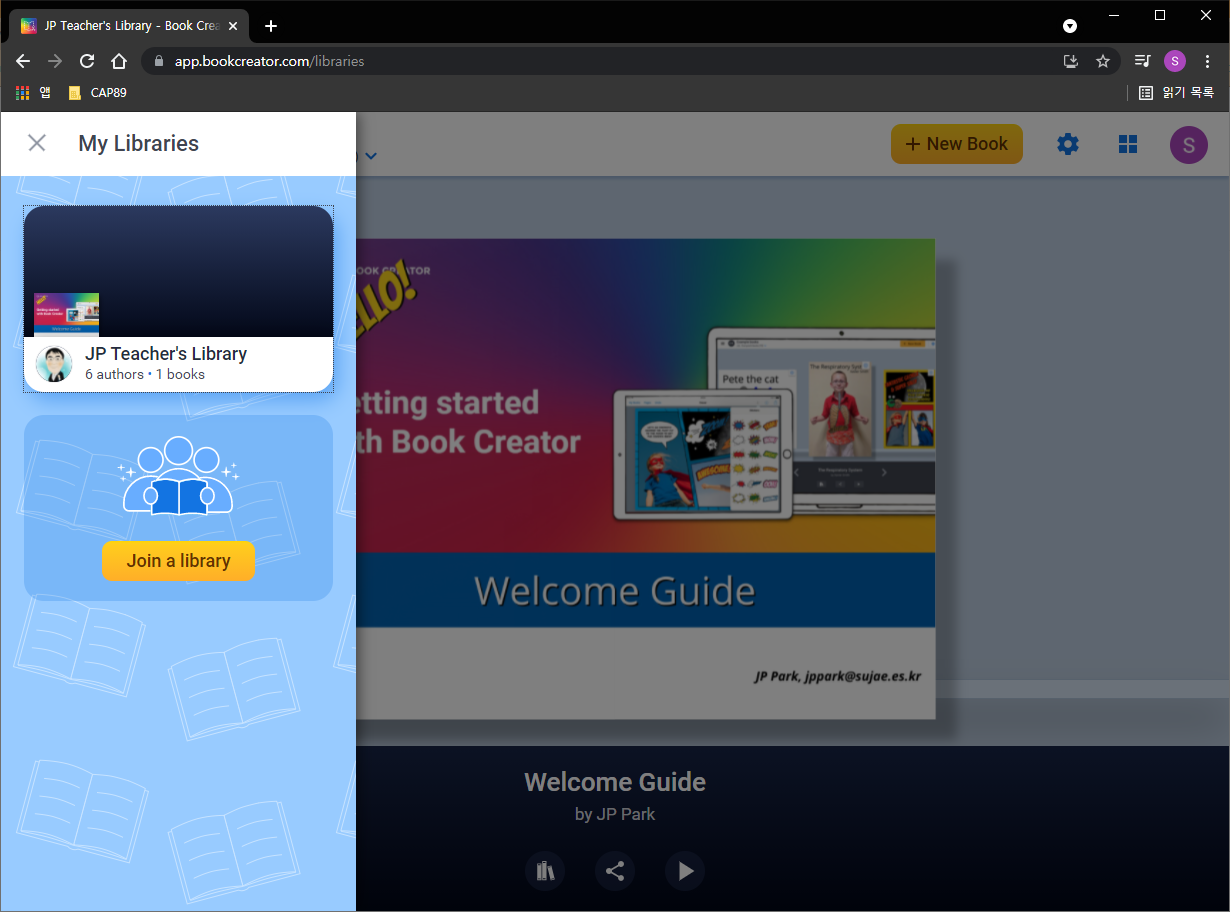Click the Welcome Guide title below the book
This screenshot has height=912, width=1230.
point(615,782)
